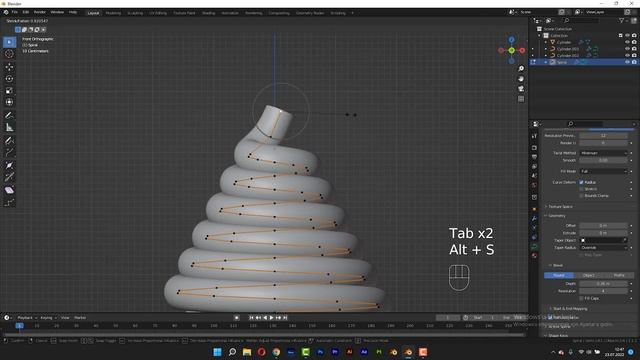Image resolution: width=640 pixels, height=360 pixels.
Task: Open the Edit menu
Action: coord(26,13)
